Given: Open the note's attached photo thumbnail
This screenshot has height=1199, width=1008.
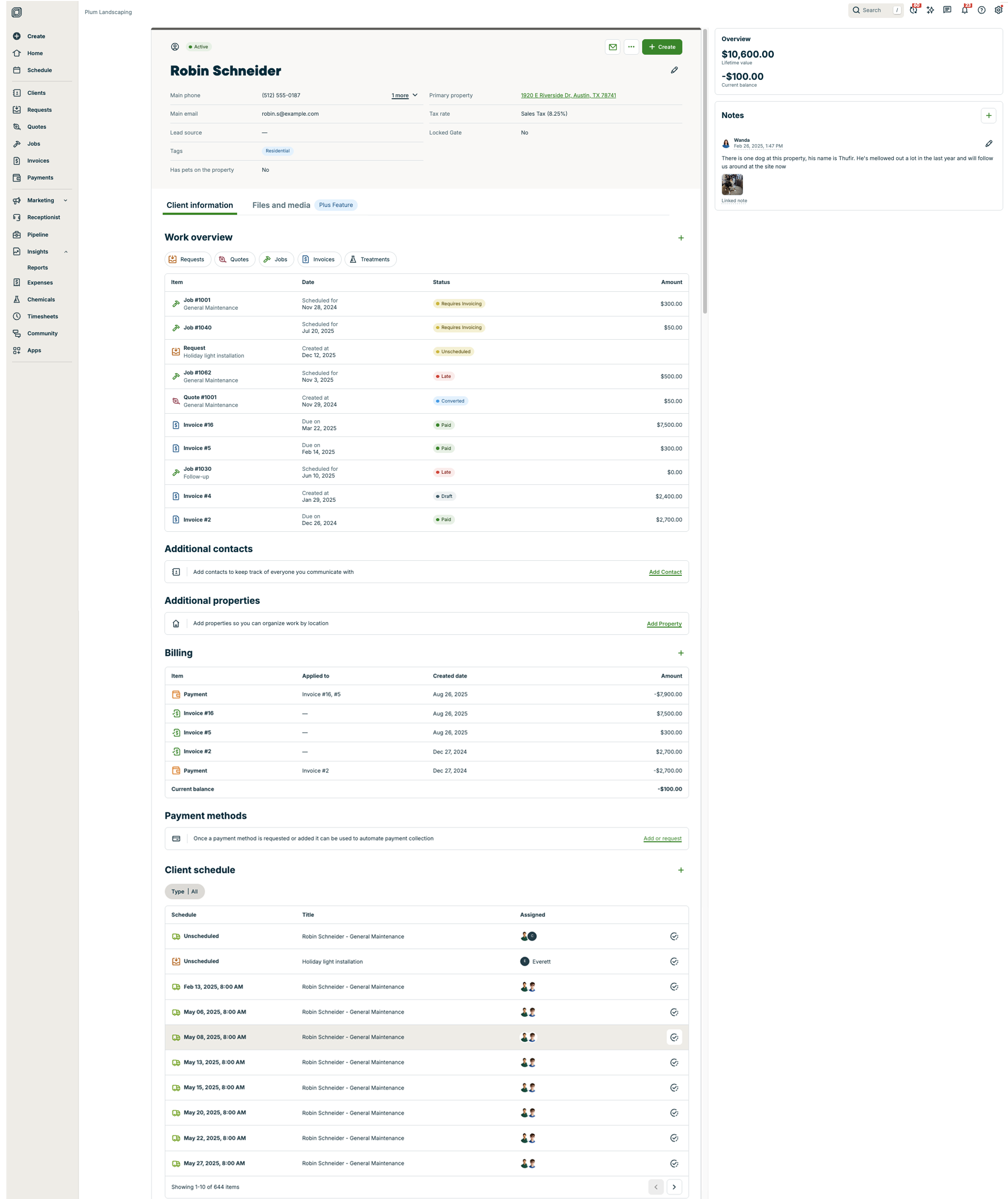Looking at the screenshot, I should 732,184.
